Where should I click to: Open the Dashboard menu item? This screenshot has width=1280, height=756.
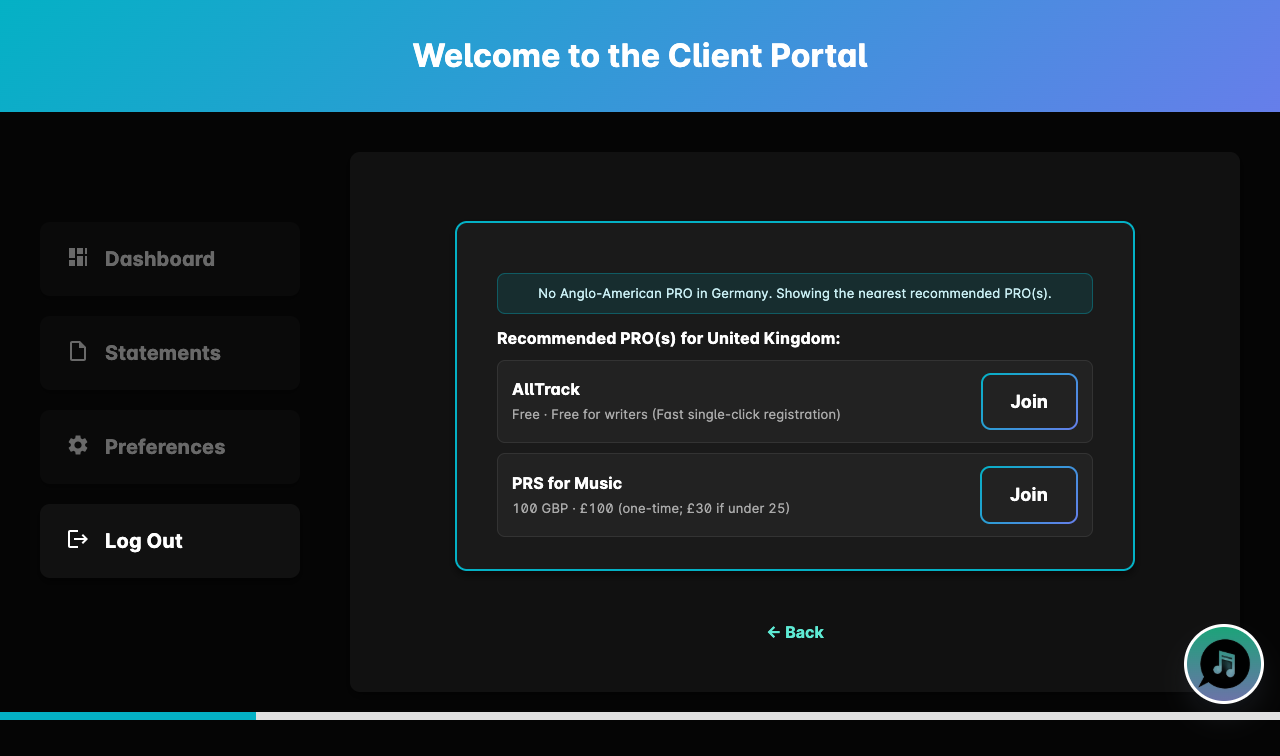pos(170,259)
